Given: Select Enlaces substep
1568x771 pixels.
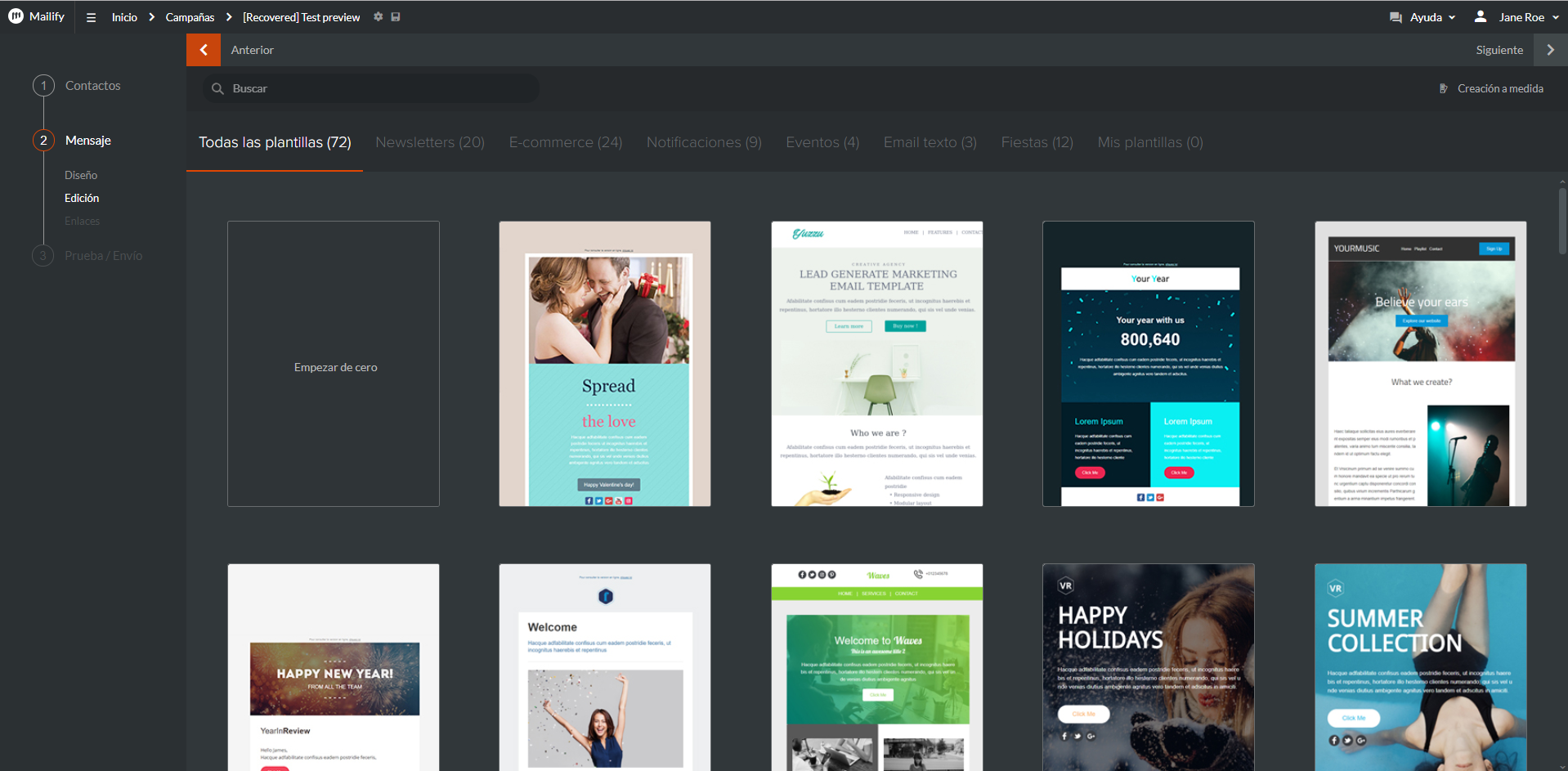Looking at the screenshot, I should tap(83, 221).
